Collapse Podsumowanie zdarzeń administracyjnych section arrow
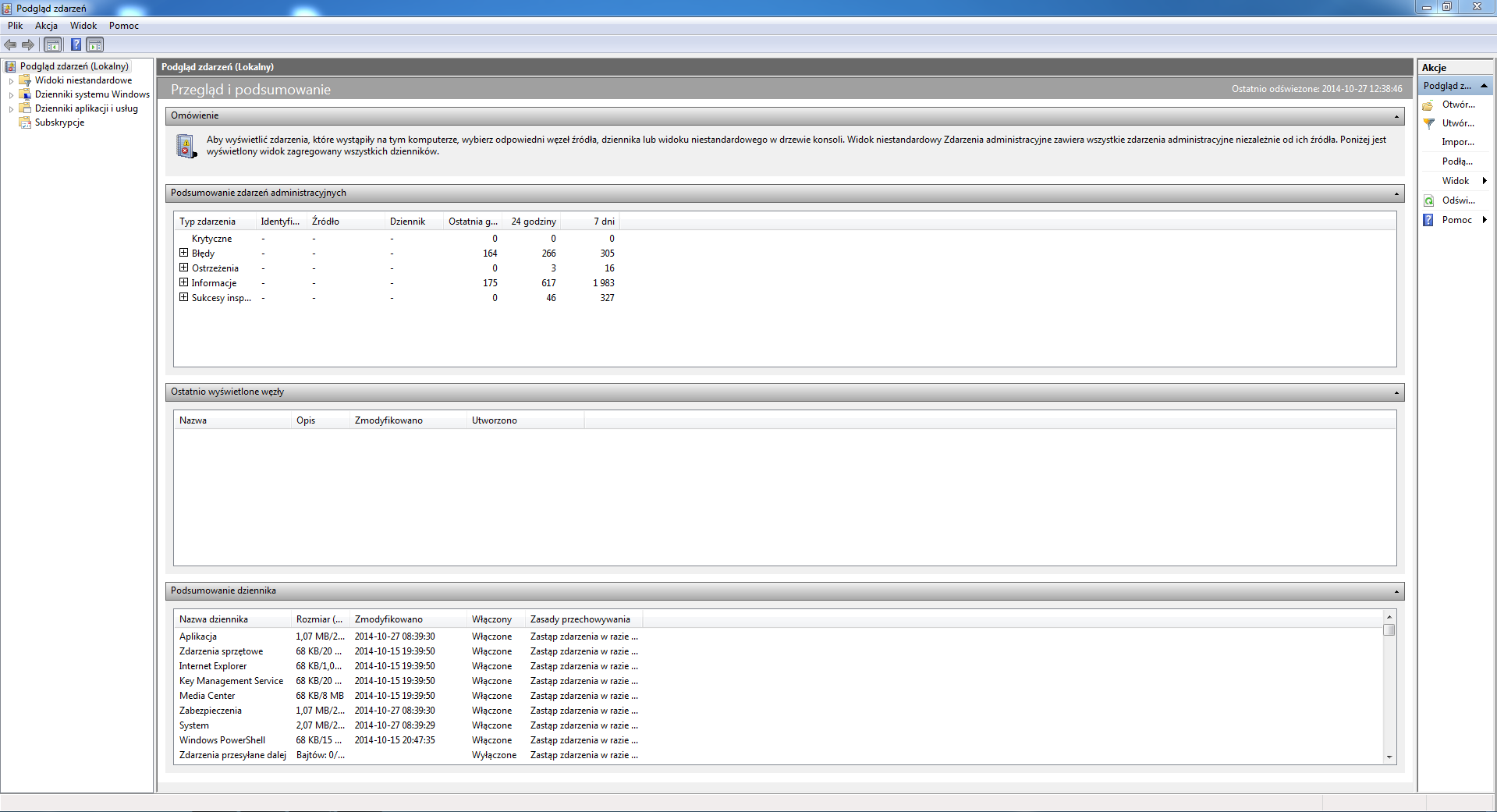 click(1396, 193)
